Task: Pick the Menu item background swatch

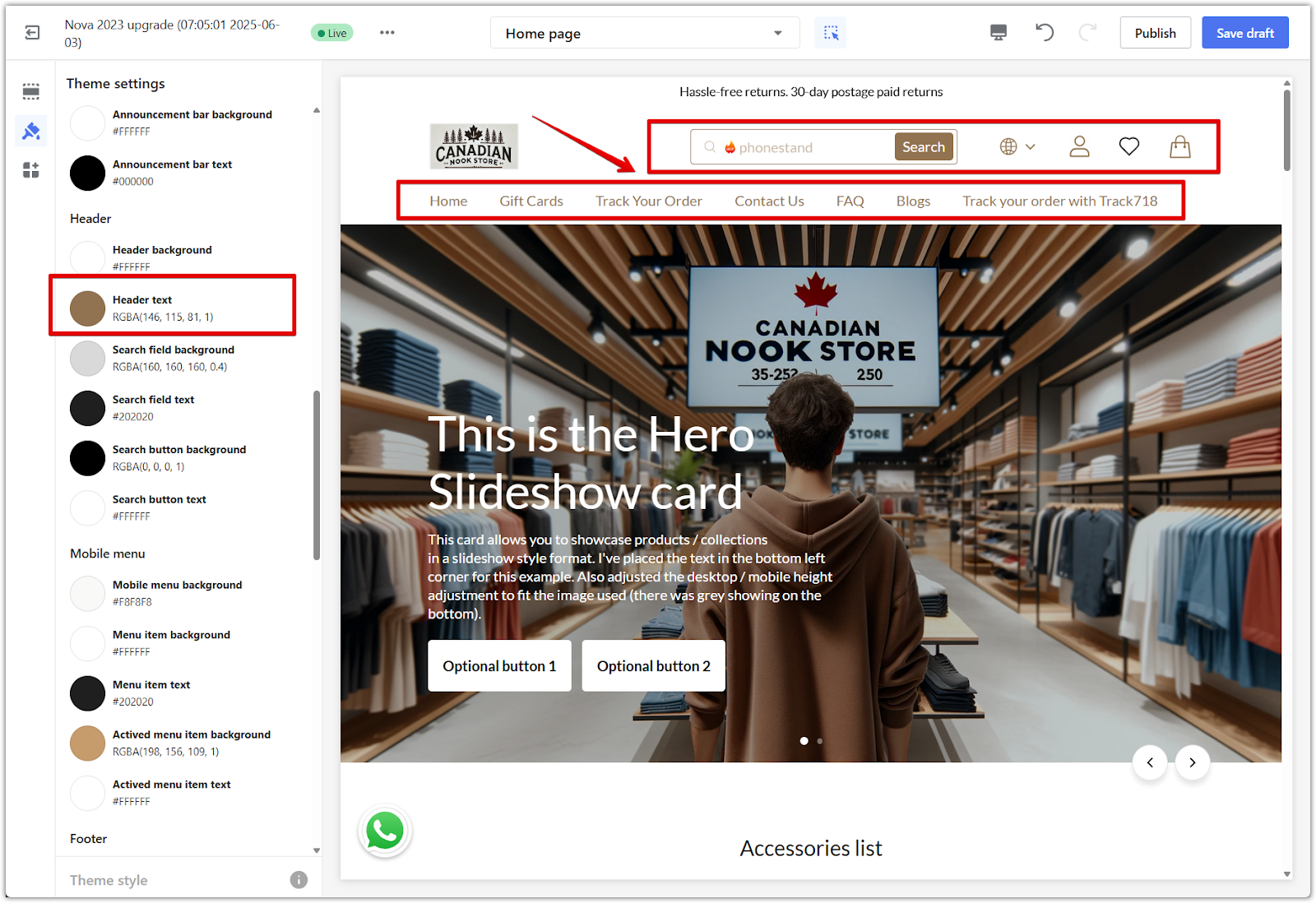Action: (87, 643)
